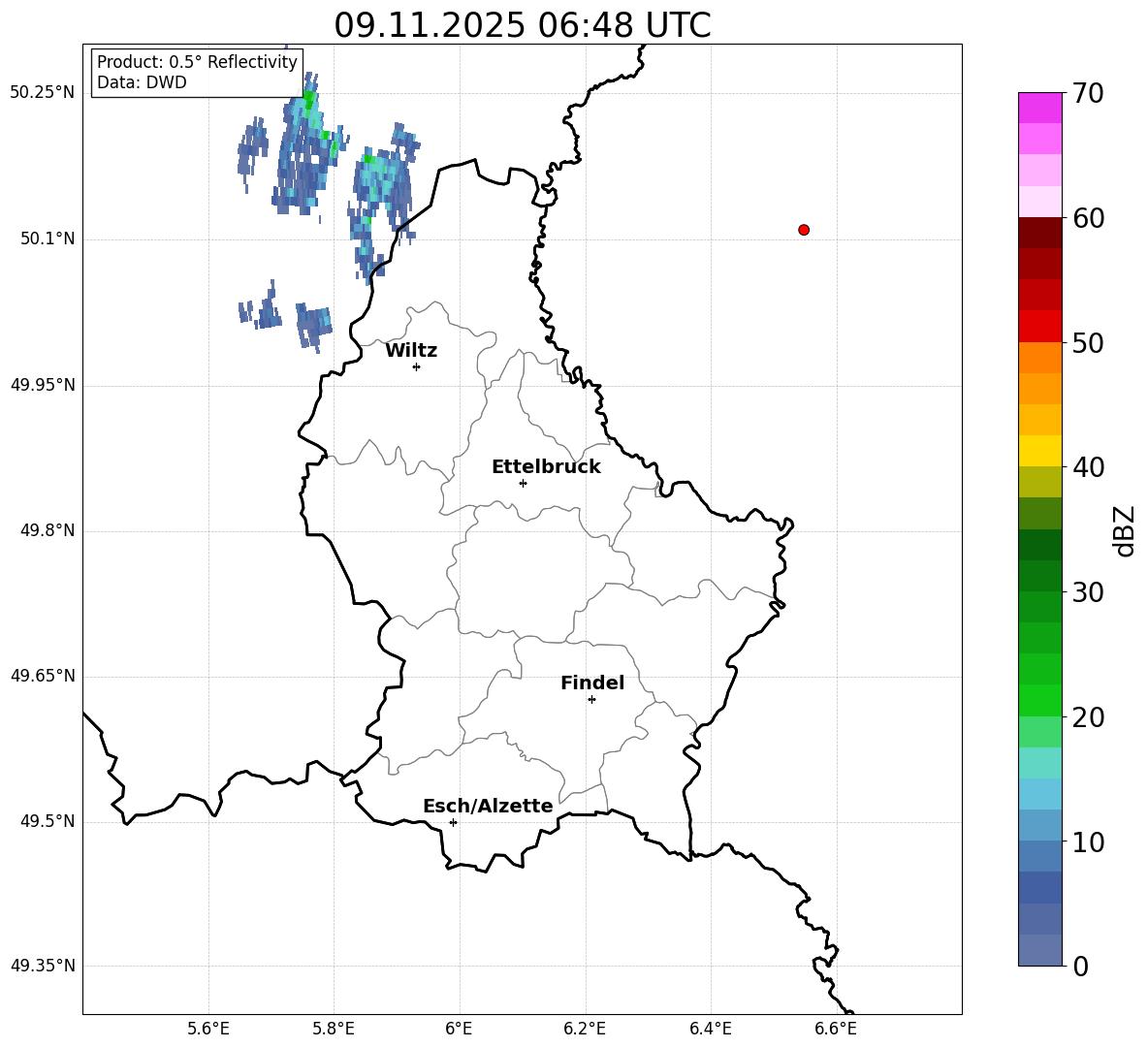Click the 5.6°E longitude label
This screenshot has height=1048, width=1148.
point(208,1029)
